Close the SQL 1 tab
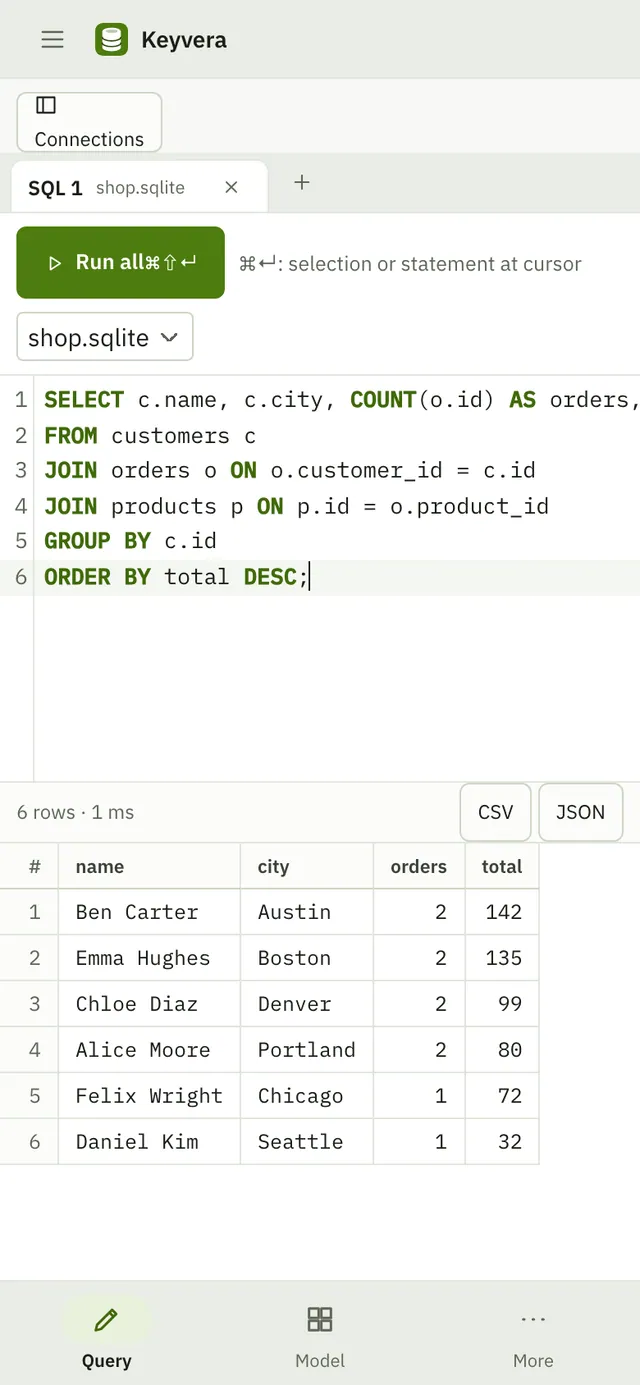 (231, 187)
